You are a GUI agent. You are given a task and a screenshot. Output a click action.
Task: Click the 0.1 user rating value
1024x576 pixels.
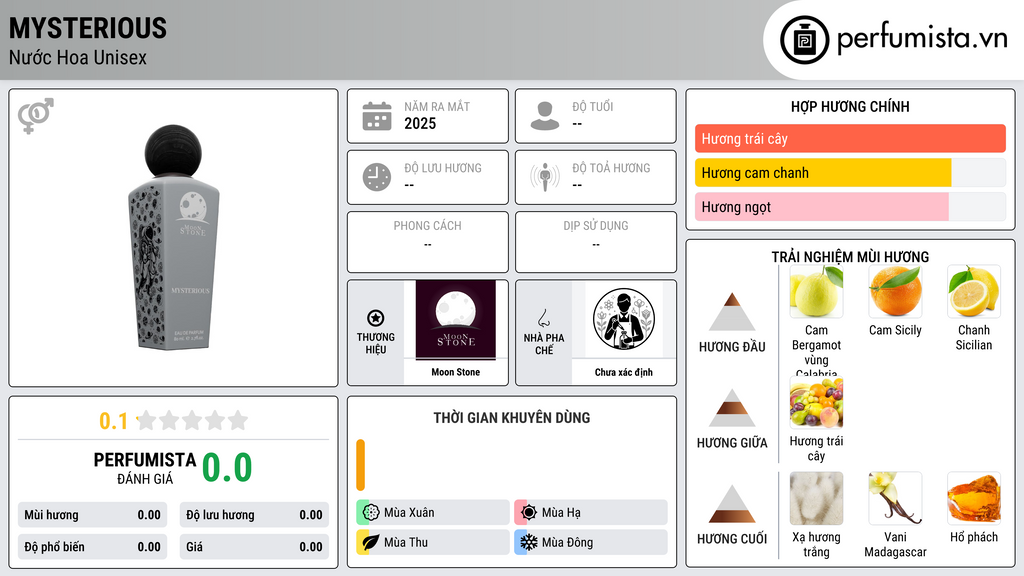[x=113, y=421]
